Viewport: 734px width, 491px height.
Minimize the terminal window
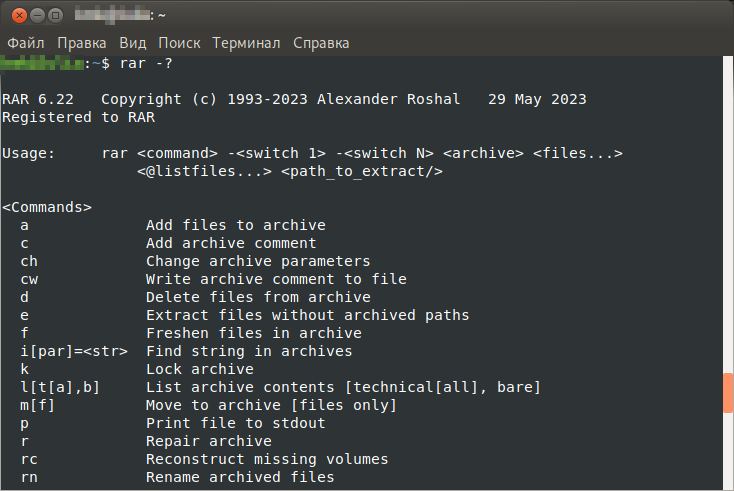[x=37, y=15]
